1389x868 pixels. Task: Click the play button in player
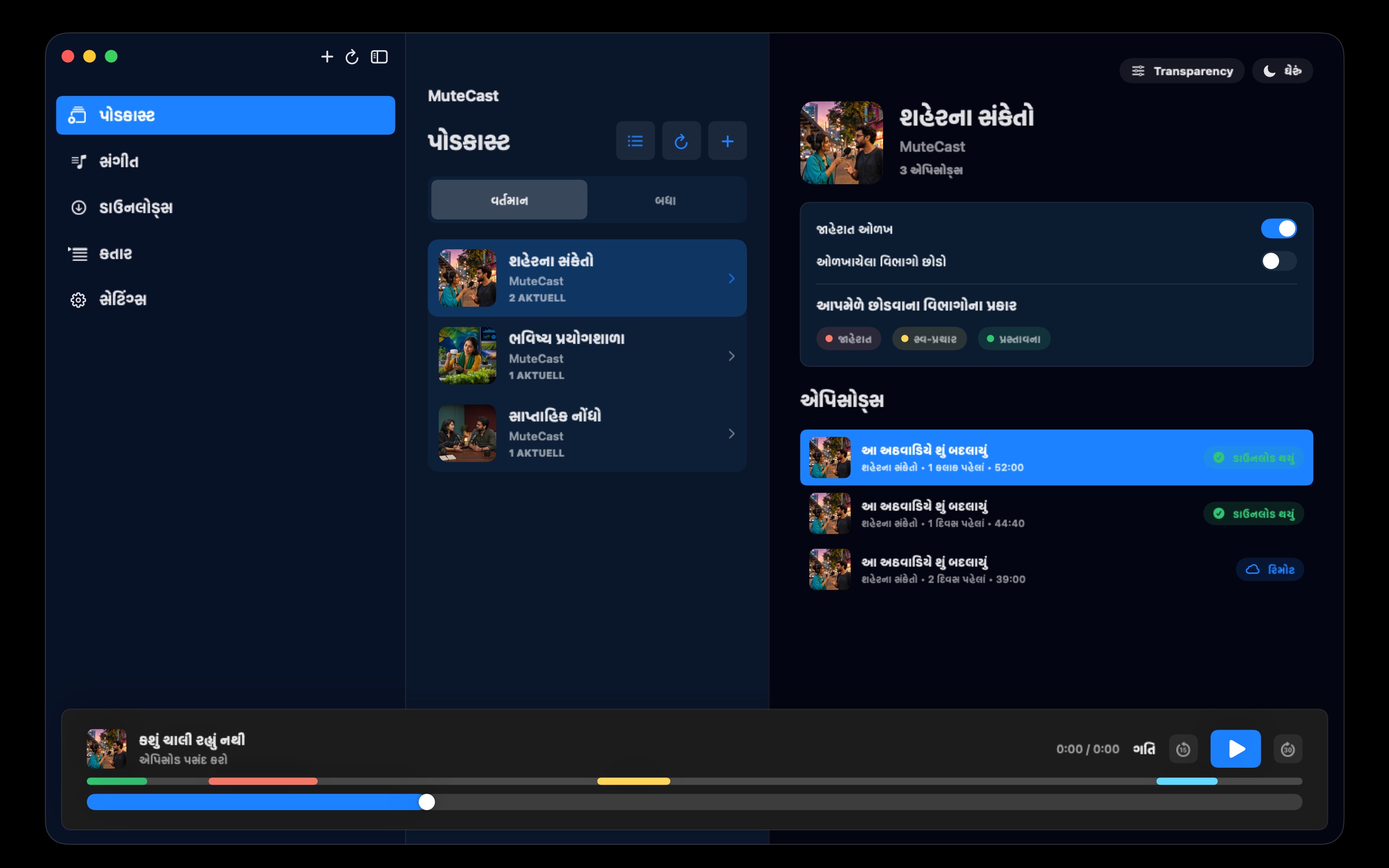click(1235, 748)
